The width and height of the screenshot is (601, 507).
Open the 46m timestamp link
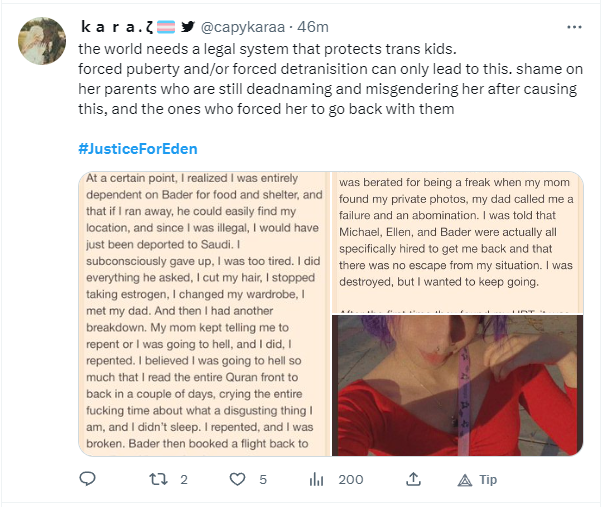tap(313, 27)
